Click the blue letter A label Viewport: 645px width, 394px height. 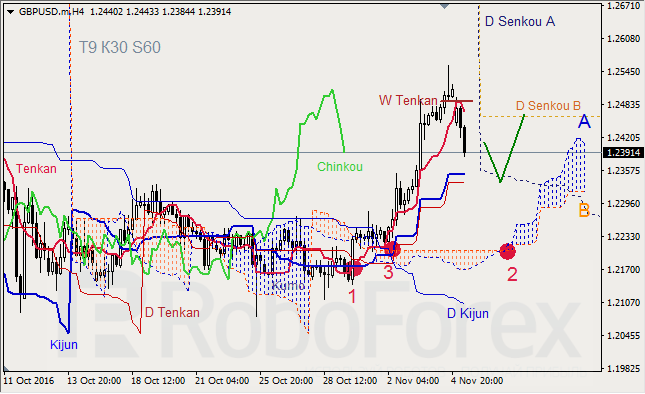(584, 122)
